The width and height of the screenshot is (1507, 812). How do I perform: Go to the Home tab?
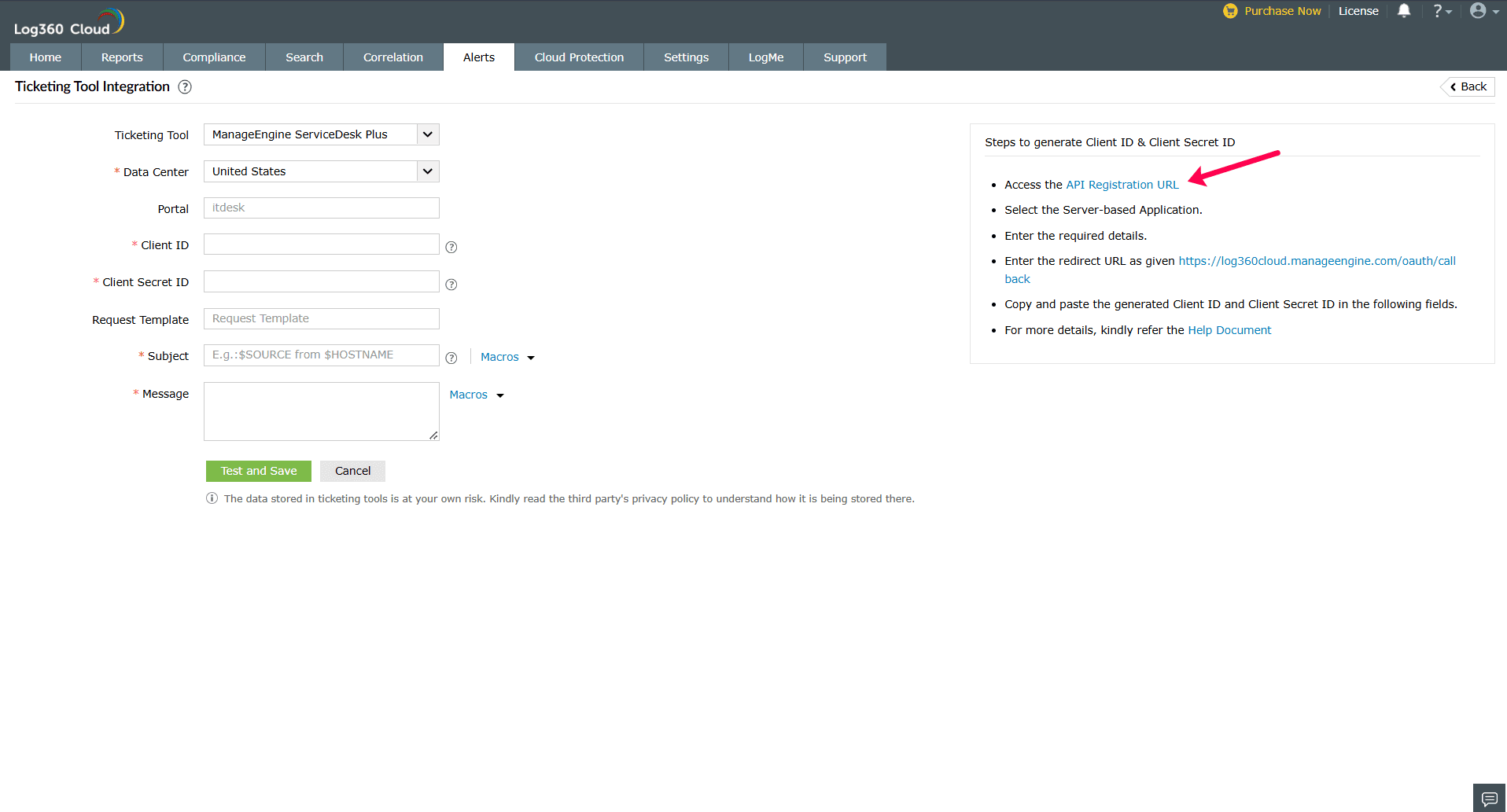pos(46,57)
